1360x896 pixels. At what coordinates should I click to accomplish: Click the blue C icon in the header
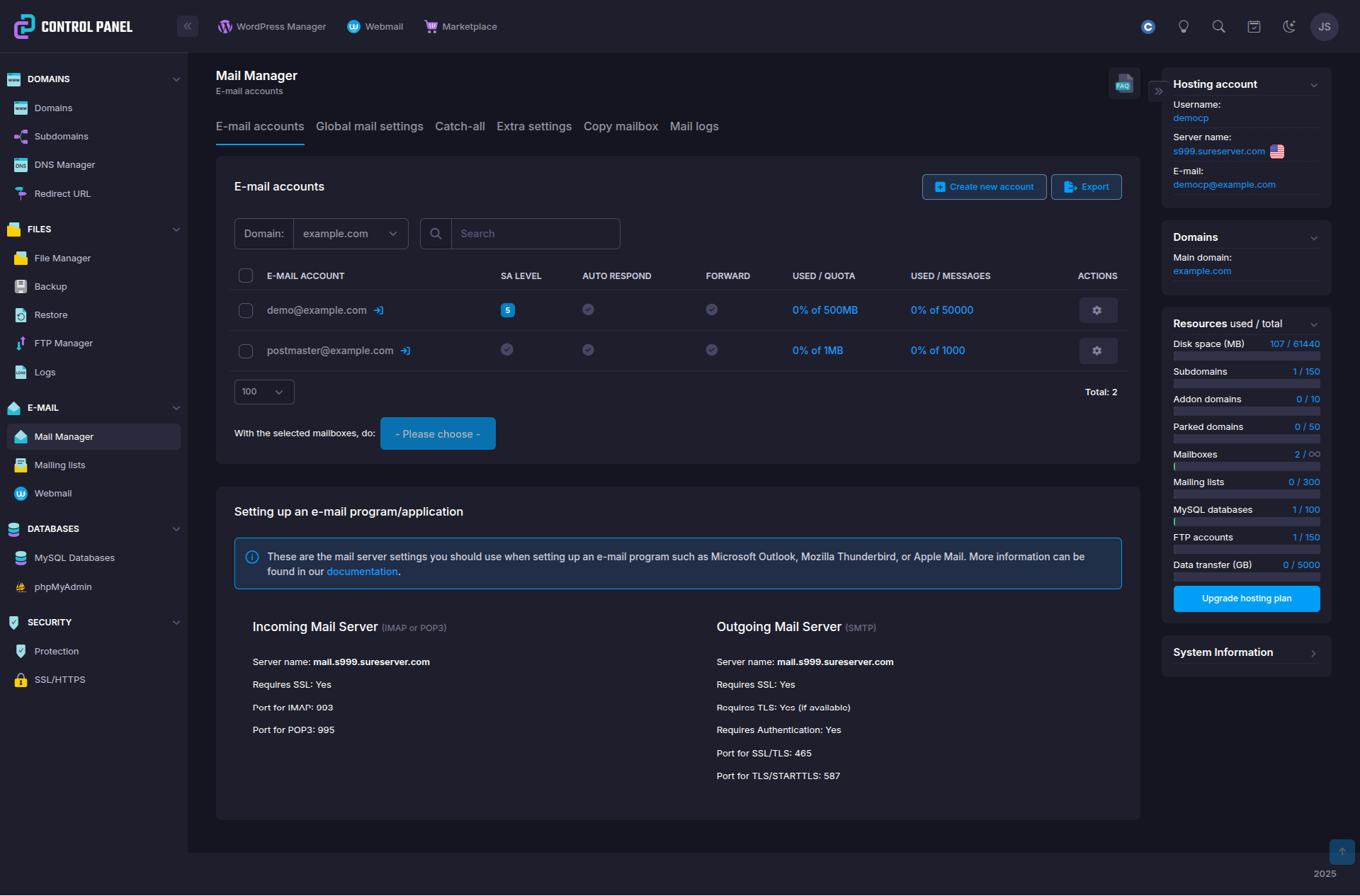pyautogui.click(x=1148, y=27)
